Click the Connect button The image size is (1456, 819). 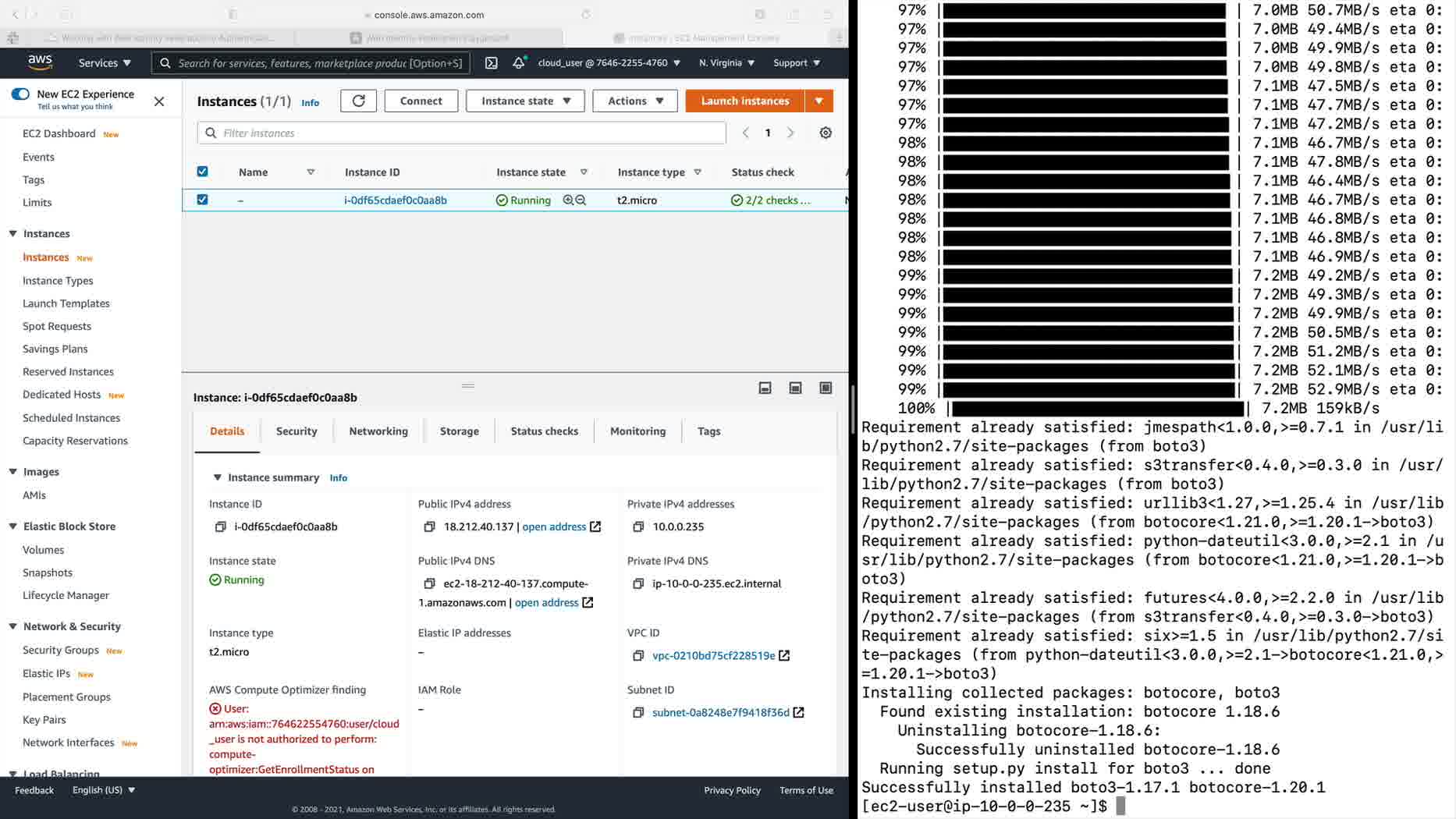pyautogui.click(x=421, y=101)
